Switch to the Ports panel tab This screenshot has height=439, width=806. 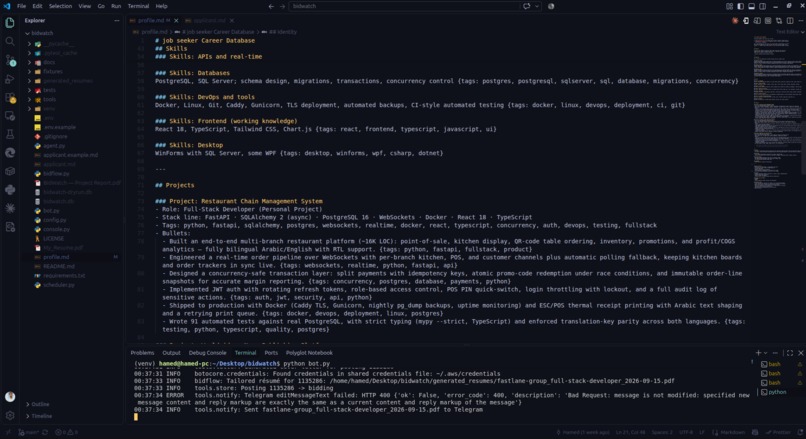tap(271, 353)
